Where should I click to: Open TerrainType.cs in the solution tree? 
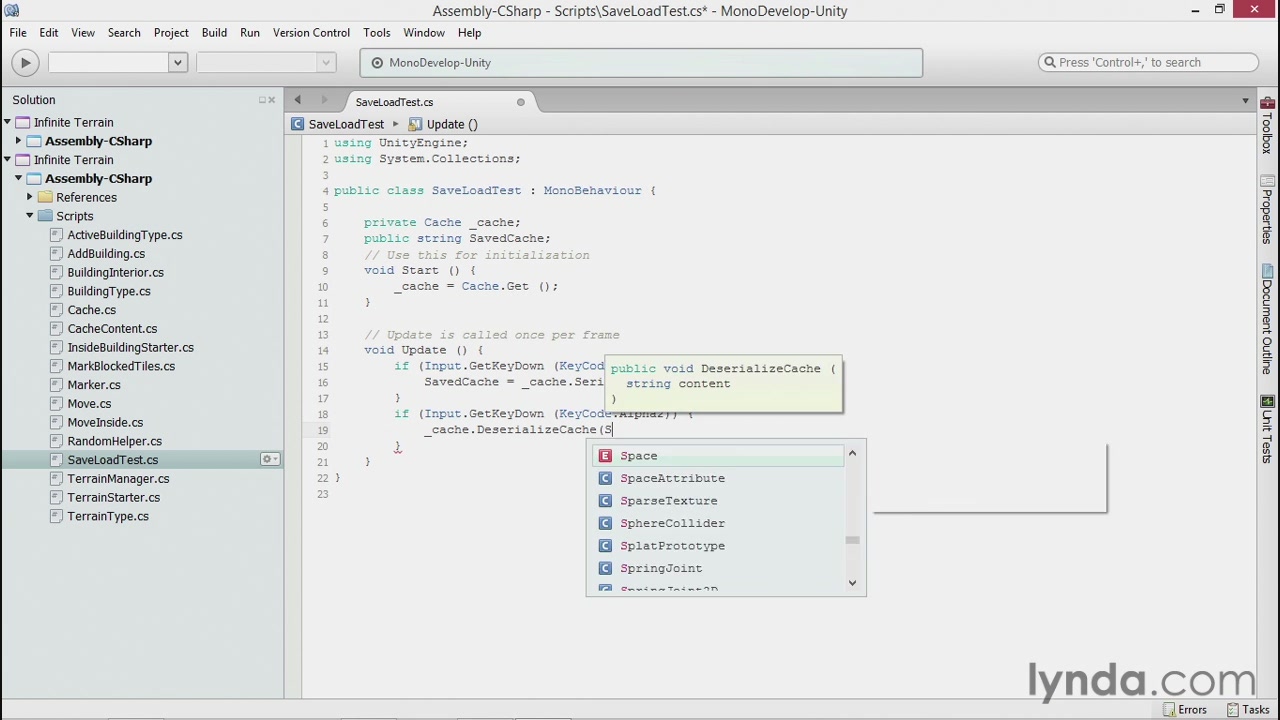tap(108, 516)
